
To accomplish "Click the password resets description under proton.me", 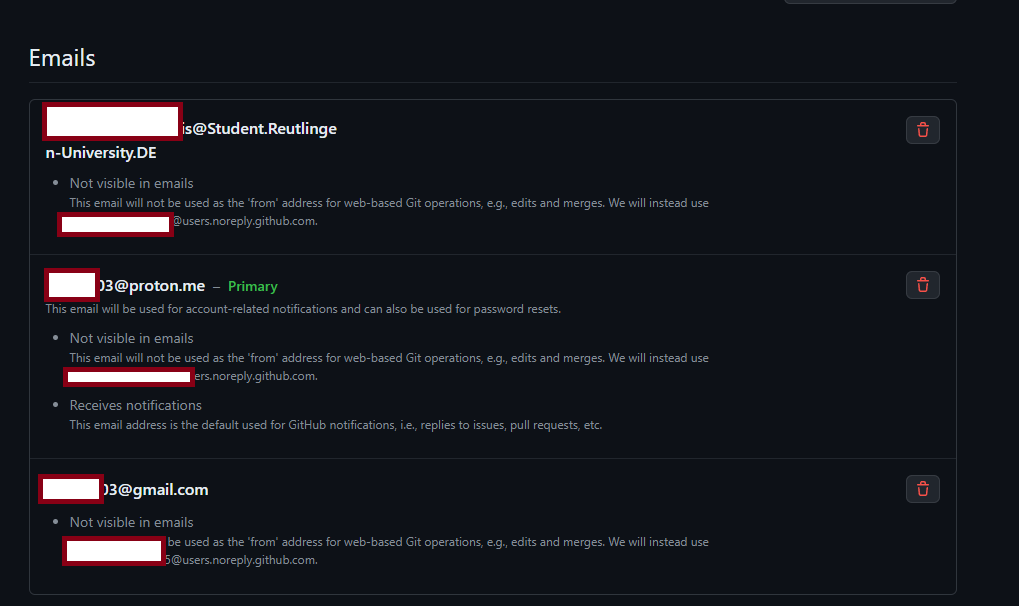I will pos(303,309).
